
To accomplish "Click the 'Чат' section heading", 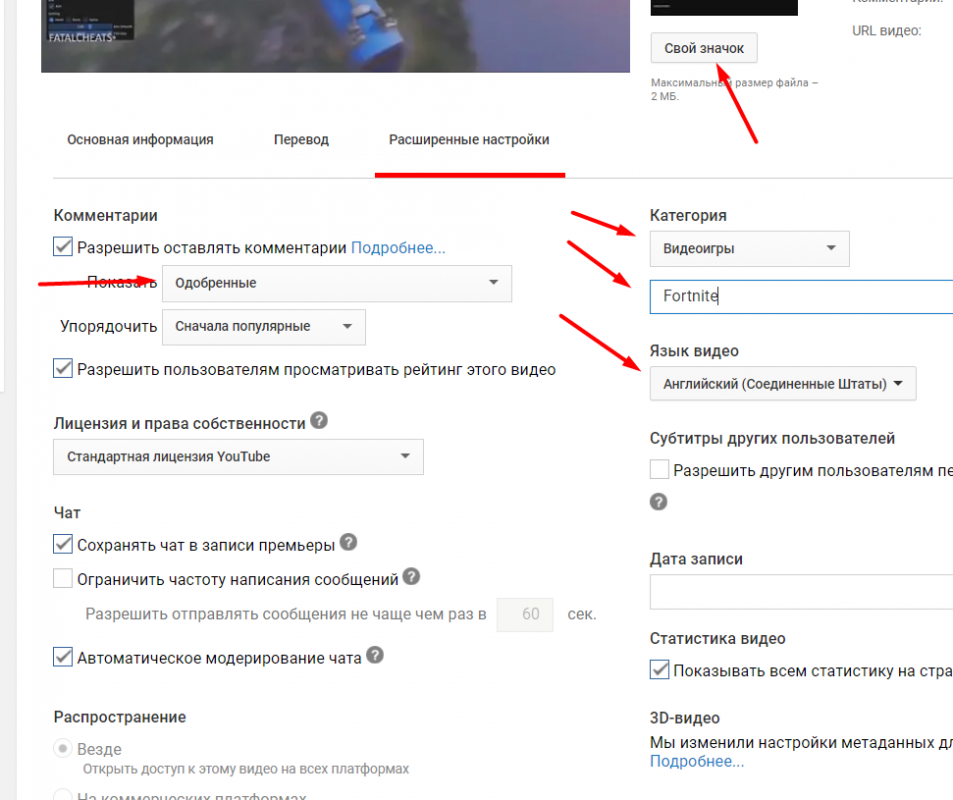I will coord(67,513).
